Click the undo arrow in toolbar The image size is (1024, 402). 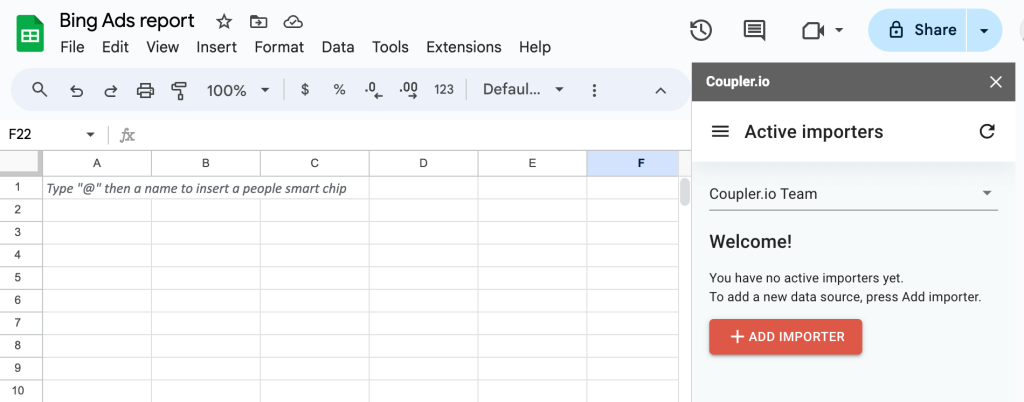[x=76, y=90]
